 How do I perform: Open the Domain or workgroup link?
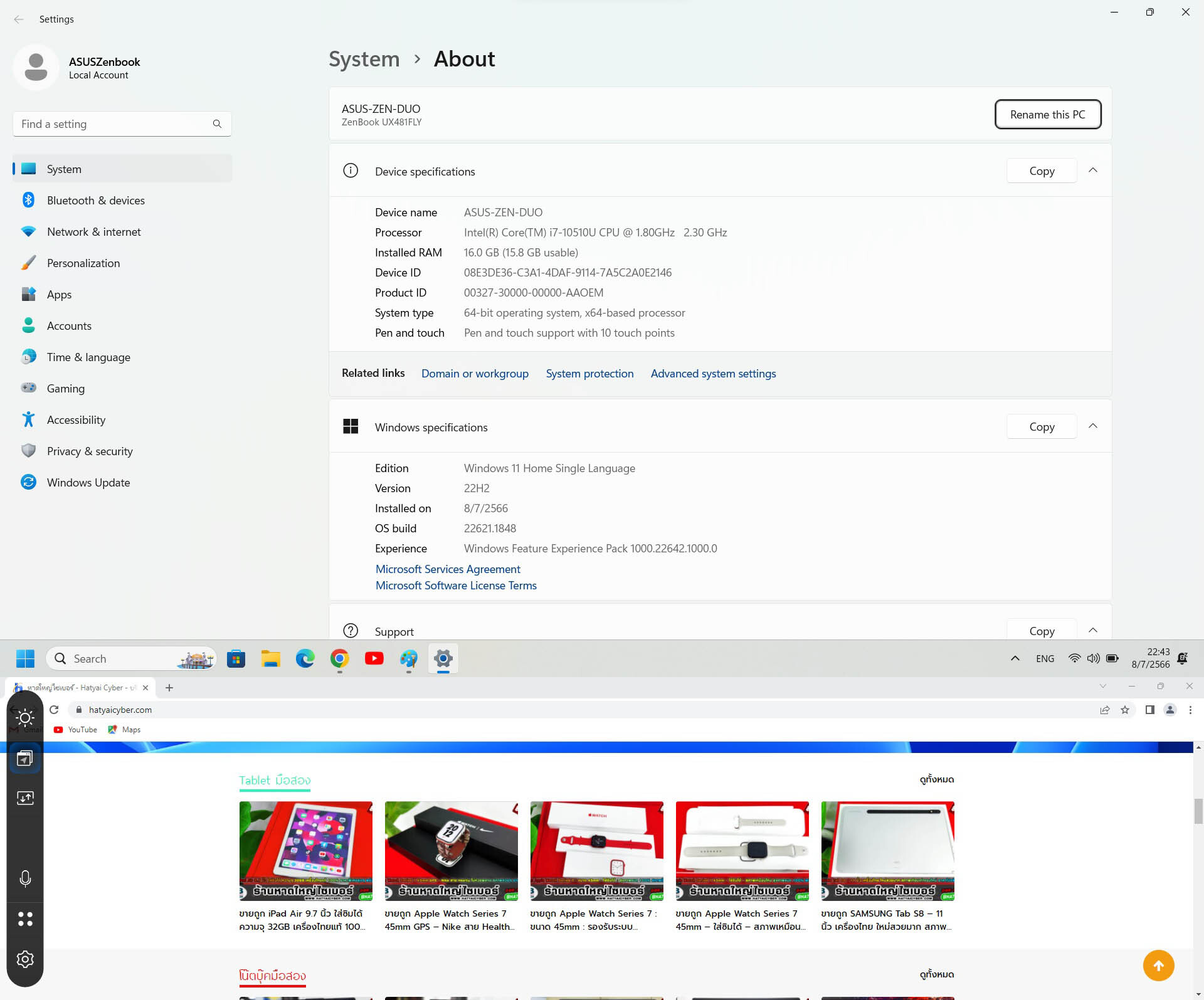[x=475, y=374]
